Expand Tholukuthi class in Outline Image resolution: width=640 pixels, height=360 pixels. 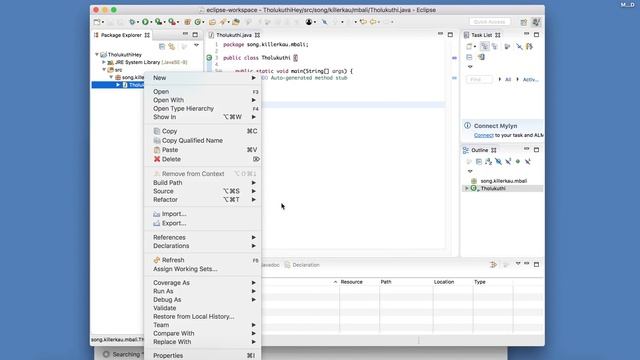(467, 188)
